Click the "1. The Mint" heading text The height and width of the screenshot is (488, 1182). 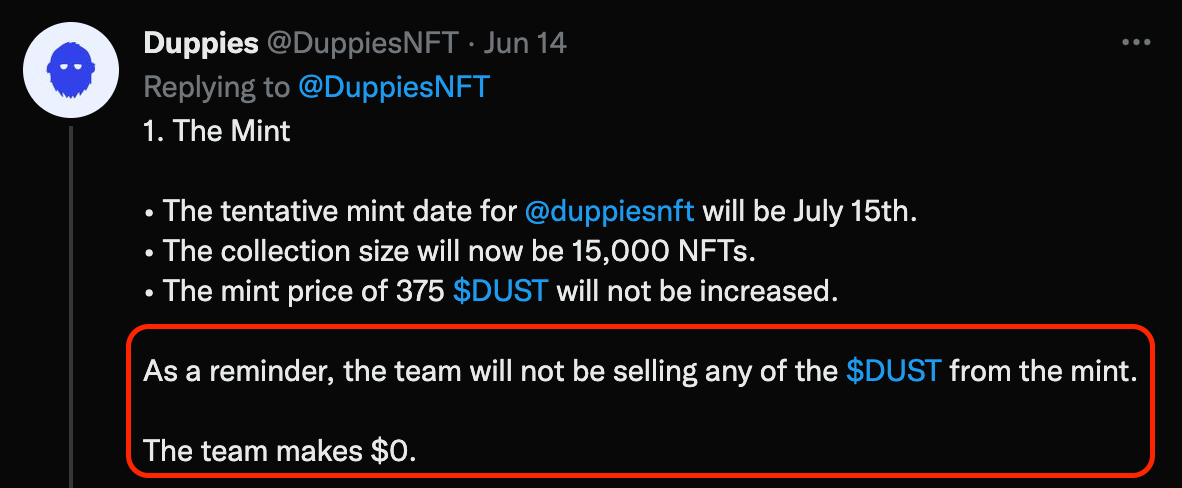pos(217,131)
